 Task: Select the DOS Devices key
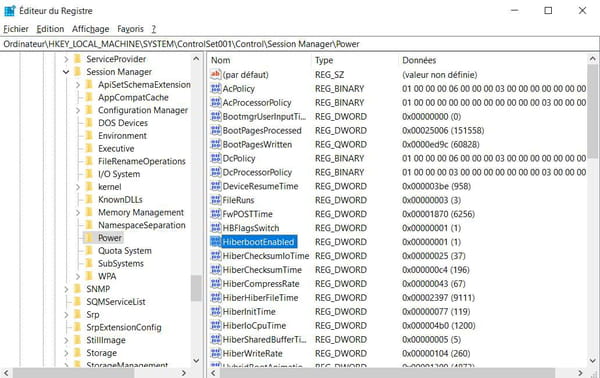coord(123,123)
